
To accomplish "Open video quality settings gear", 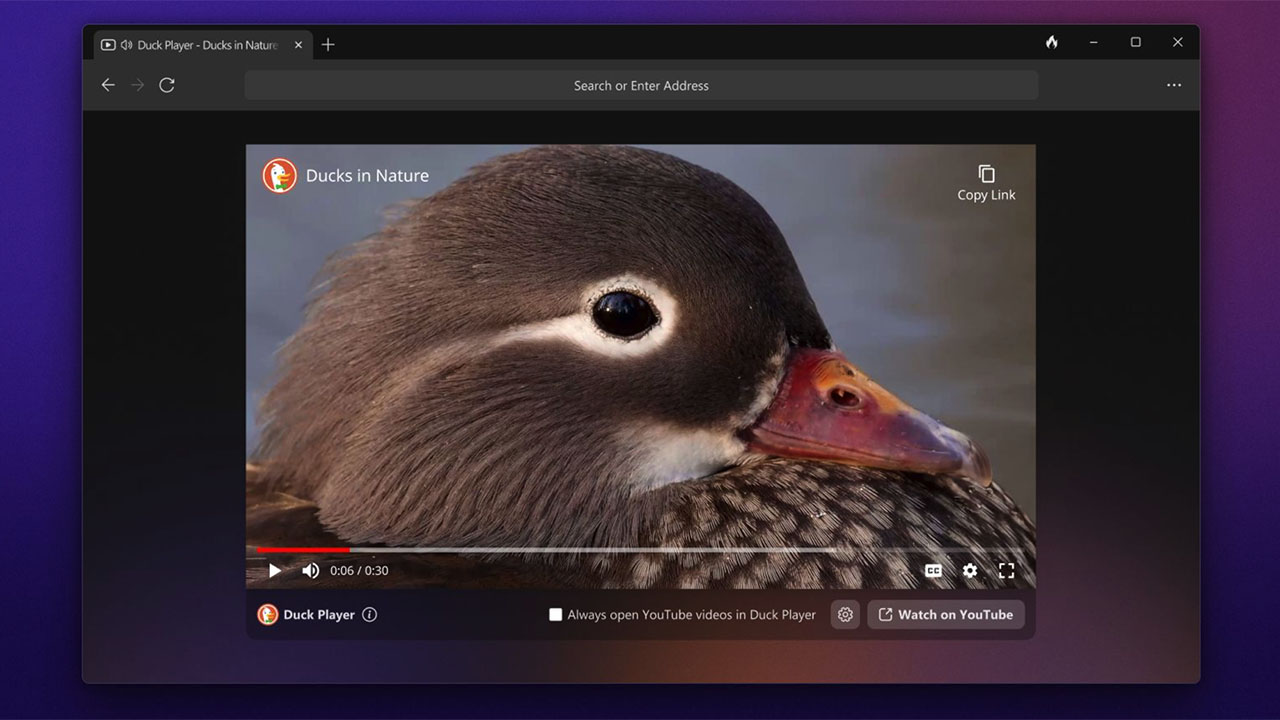I will 970,571.
